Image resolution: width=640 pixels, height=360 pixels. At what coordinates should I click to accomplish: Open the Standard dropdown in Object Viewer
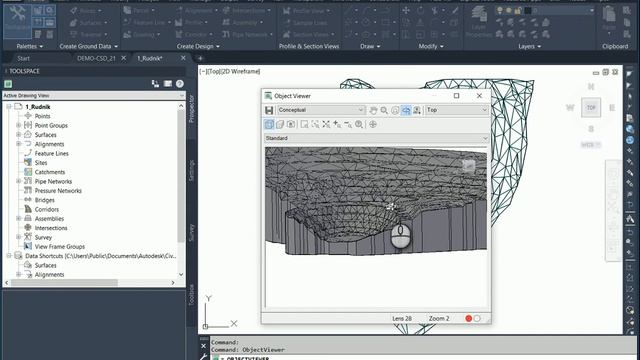[x=376, y=138]
